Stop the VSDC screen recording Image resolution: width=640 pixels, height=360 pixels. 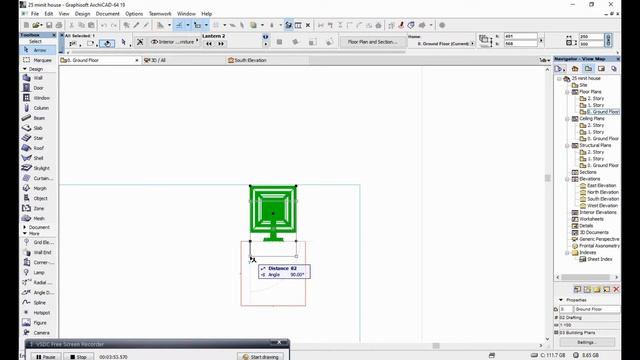pyautogui.click(x=78, y=357)
